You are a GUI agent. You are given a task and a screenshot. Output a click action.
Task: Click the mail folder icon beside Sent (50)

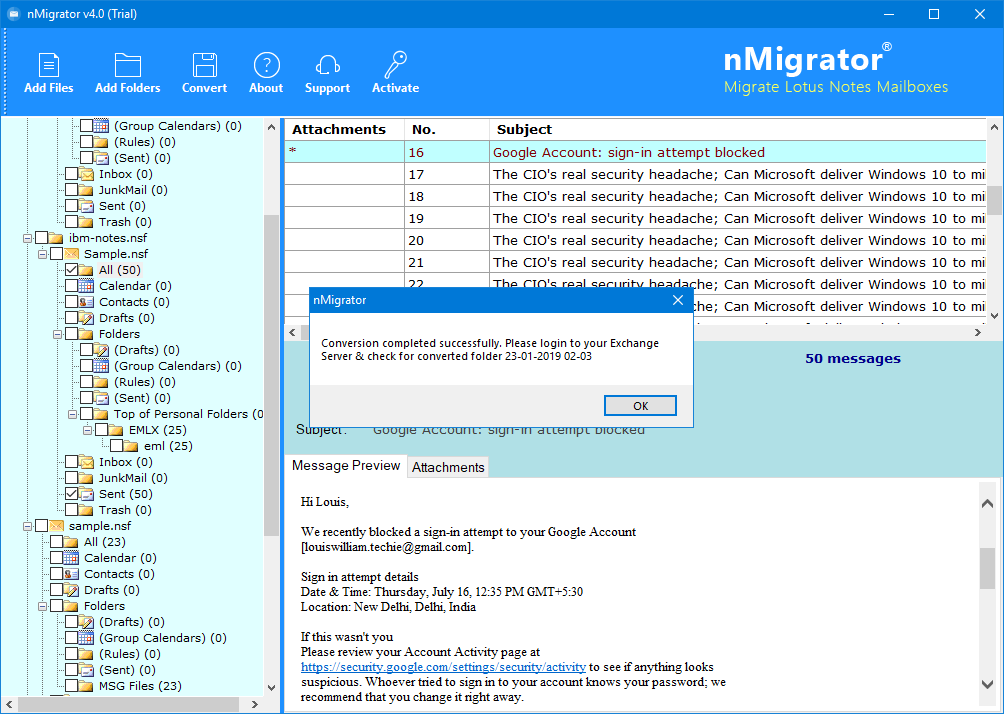[86, 494]
